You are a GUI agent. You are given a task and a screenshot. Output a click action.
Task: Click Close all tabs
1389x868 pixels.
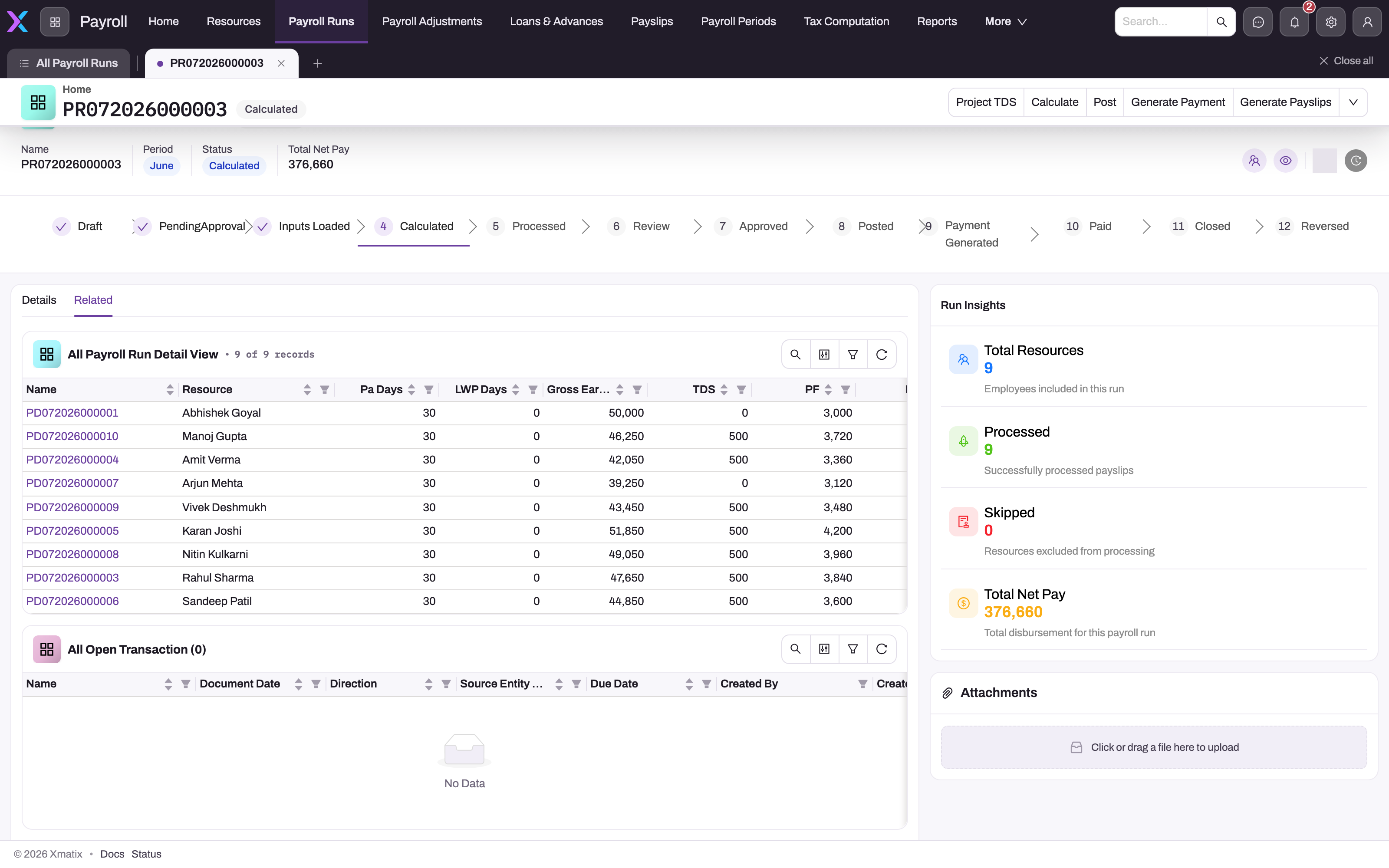click(x=1346, y=61)
